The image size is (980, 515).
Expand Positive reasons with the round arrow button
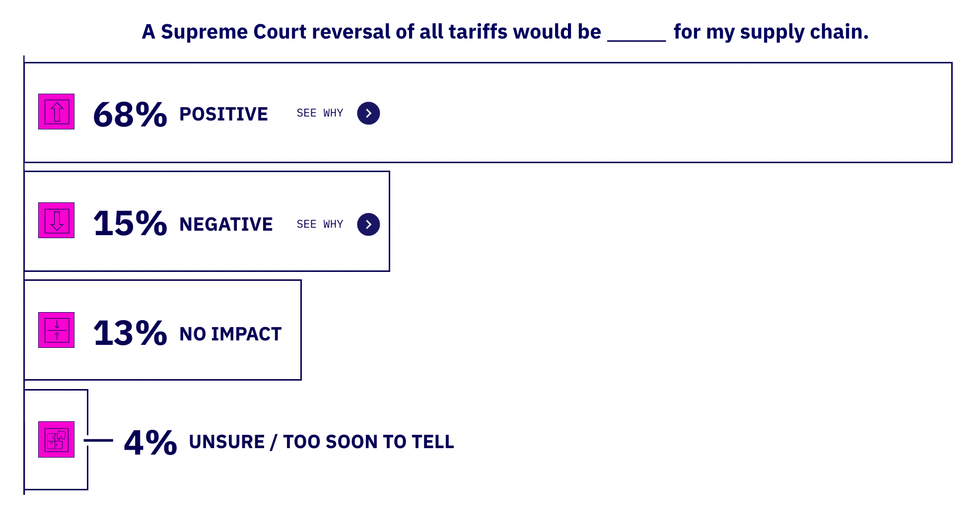tap(368, 113)
